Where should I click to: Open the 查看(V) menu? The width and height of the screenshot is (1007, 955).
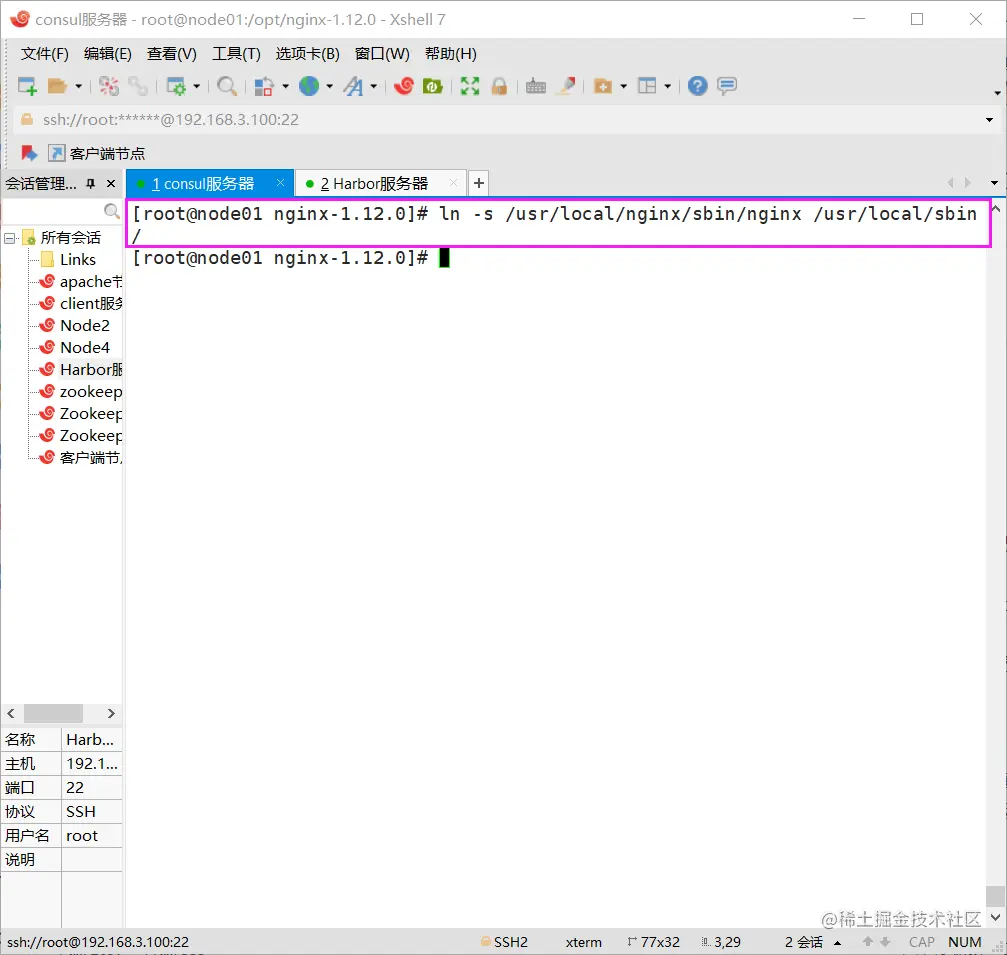171,54
